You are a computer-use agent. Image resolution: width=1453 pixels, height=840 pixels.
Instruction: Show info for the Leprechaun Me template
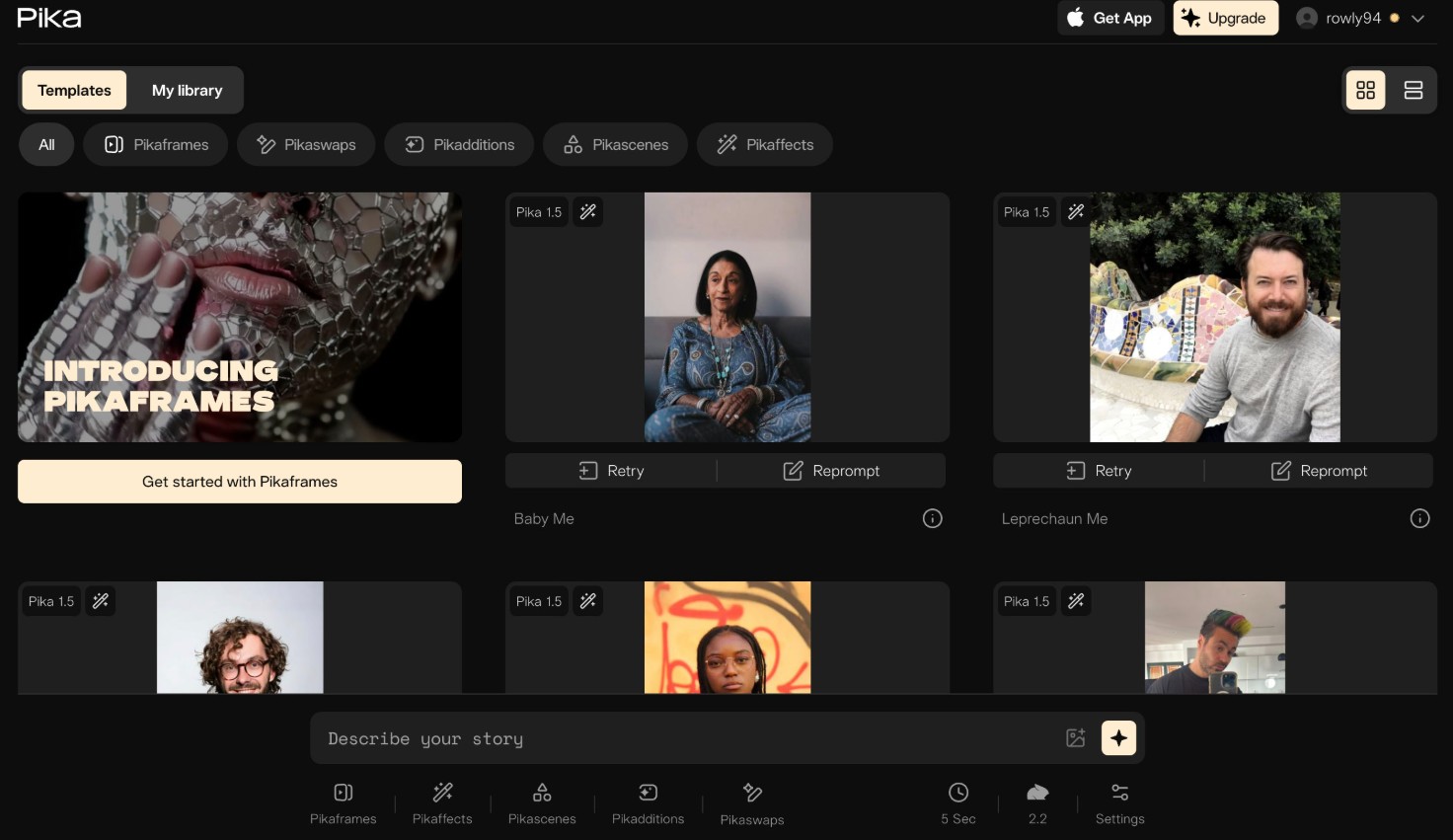pos(1419,518)
